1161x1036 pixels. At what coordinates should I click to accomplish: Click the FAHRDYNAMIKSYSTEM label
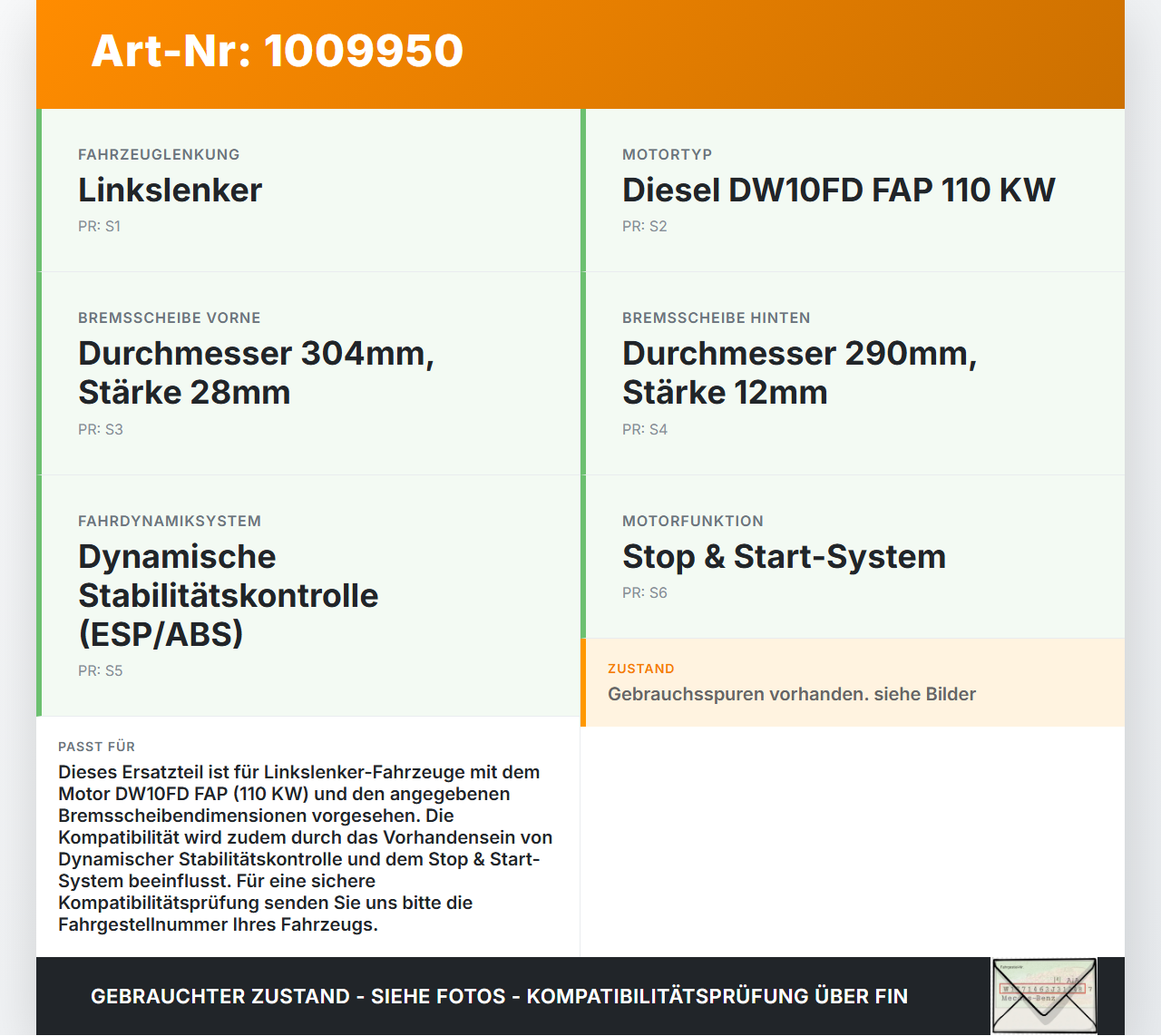(170, 521)
